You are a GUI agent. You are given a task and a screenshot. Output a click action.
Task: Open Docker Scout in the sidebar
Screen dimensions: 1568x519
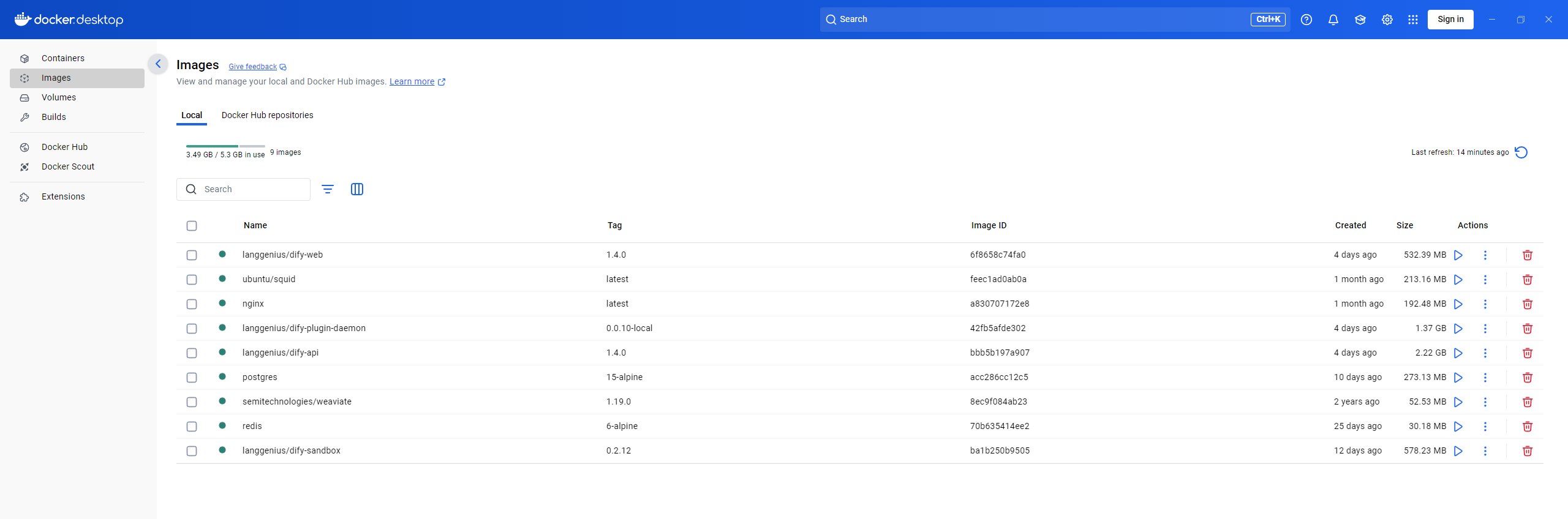point(77,167)
